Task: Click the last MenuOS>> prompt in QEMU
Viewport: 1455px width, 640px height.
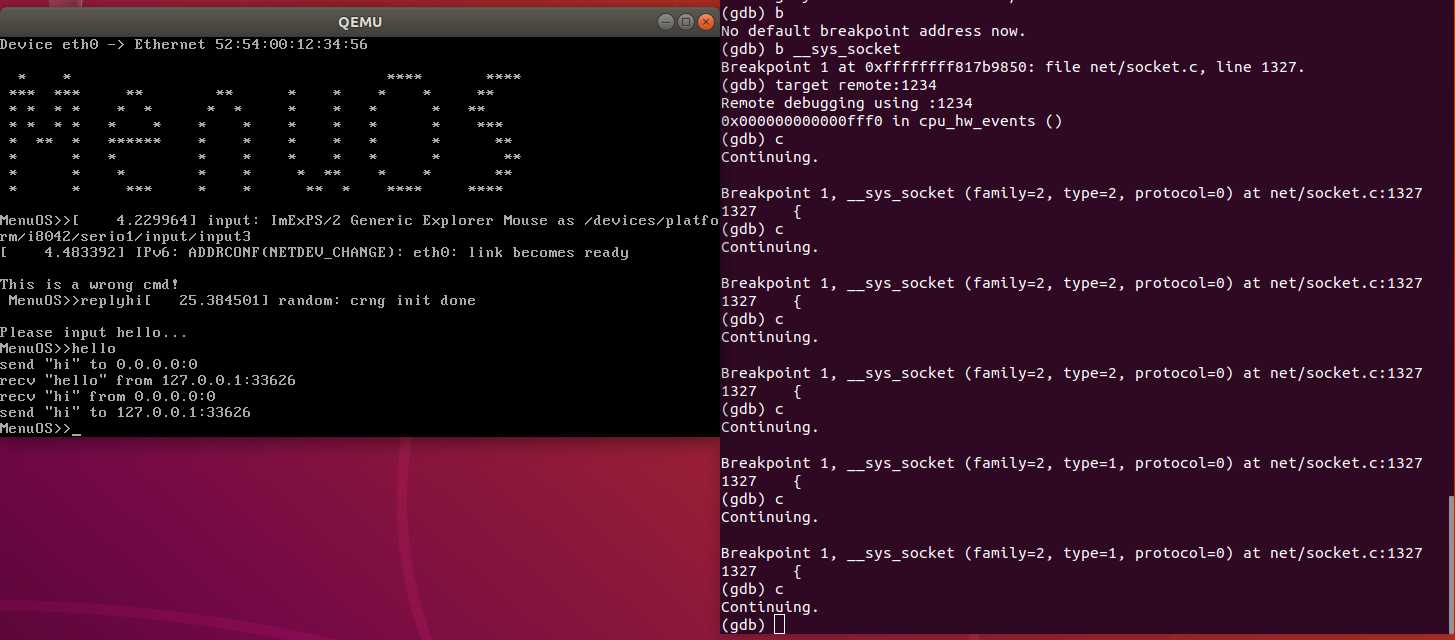Action: [36, 428]
